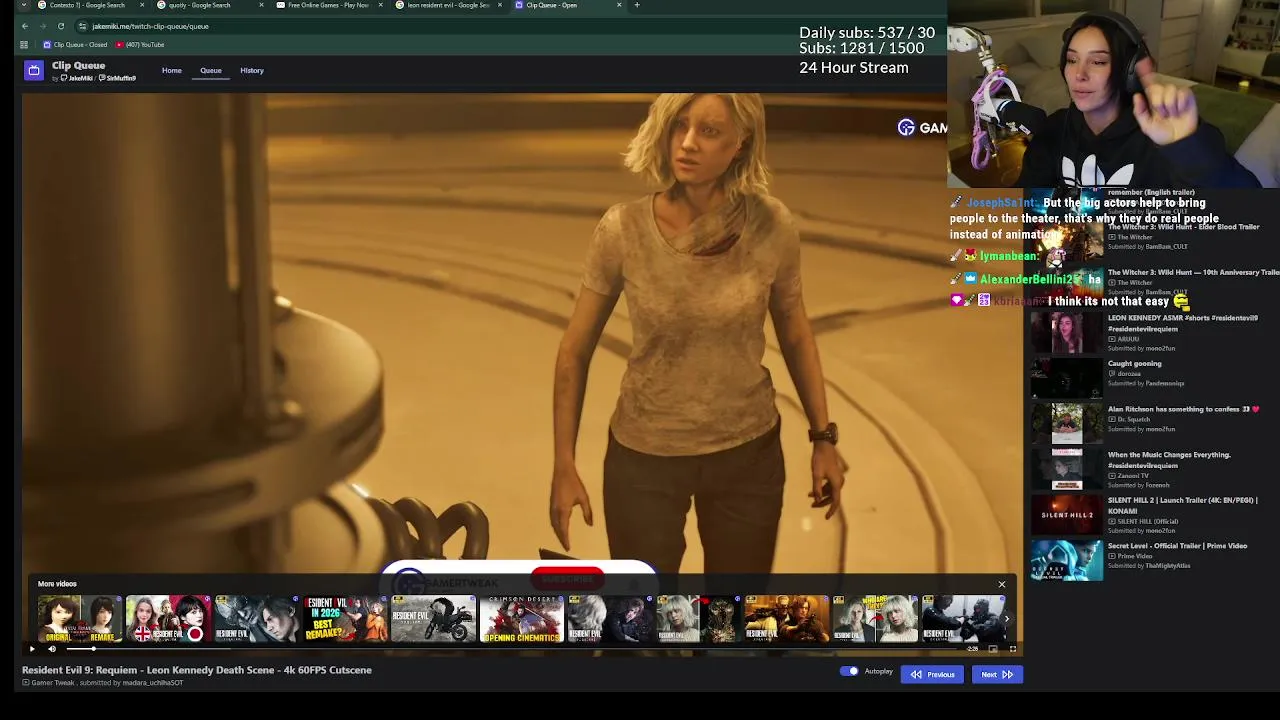Open the '(407) YouTube' bookmark

point(140,45)
